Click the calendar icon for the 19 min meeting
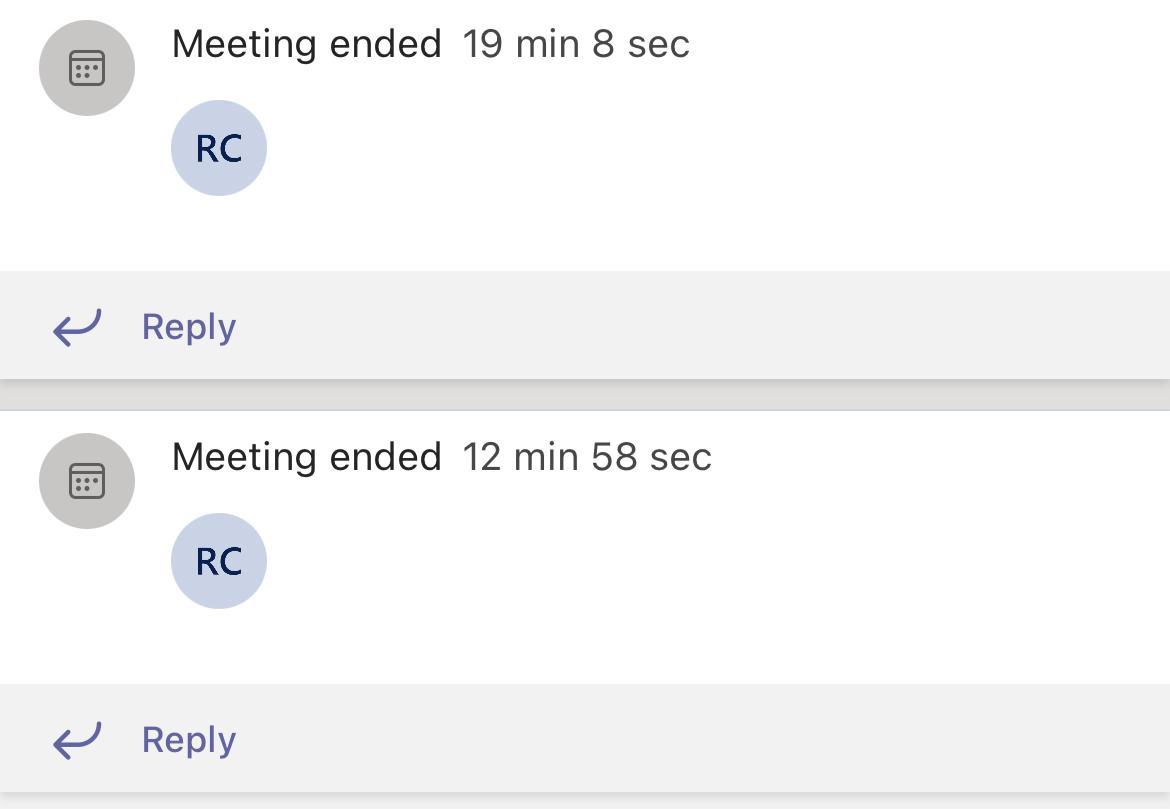 [x=87, y=68]
